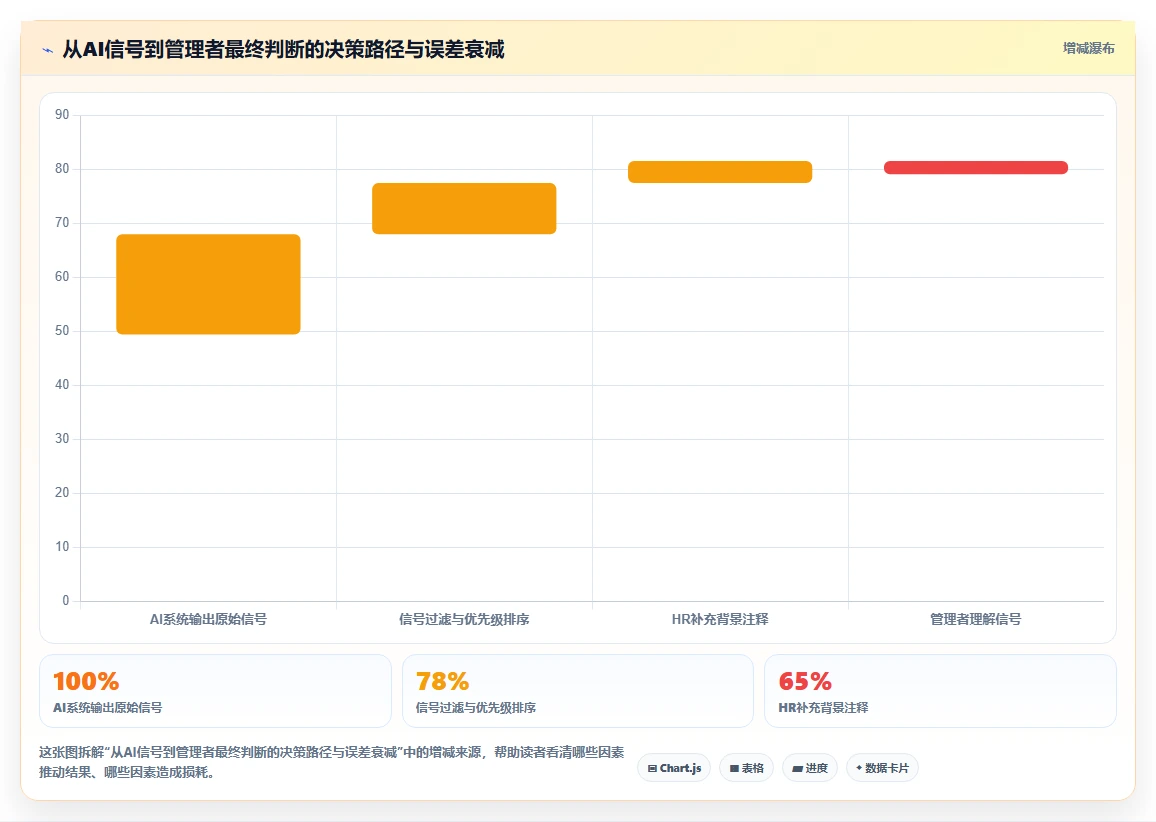Click the y-axis value 80

click(62, 169)
